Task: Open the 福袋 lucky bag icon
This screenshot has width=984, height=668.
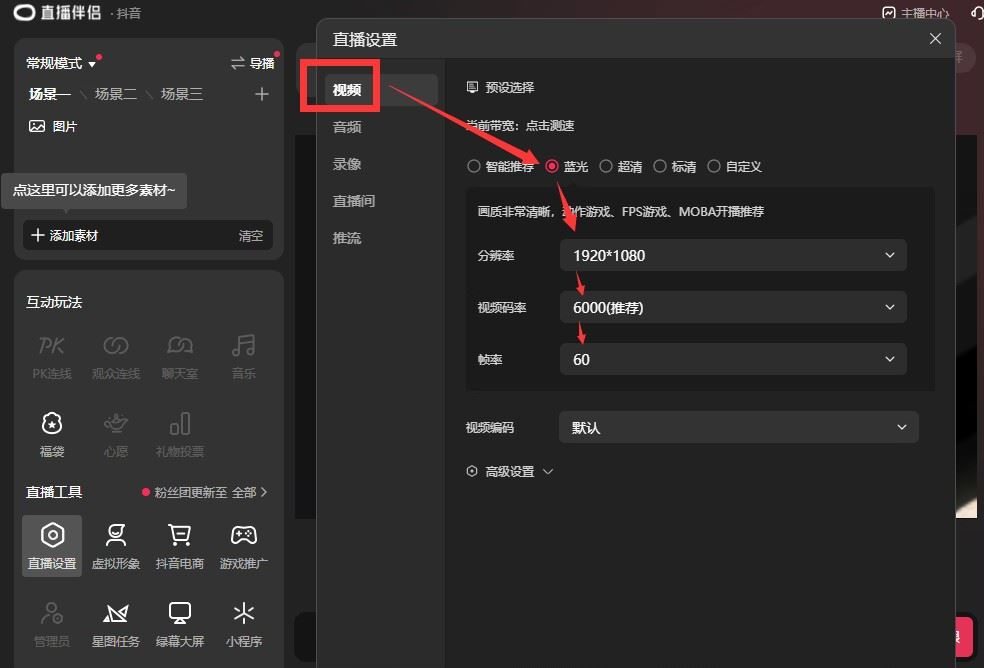Action: pos(51,434)
